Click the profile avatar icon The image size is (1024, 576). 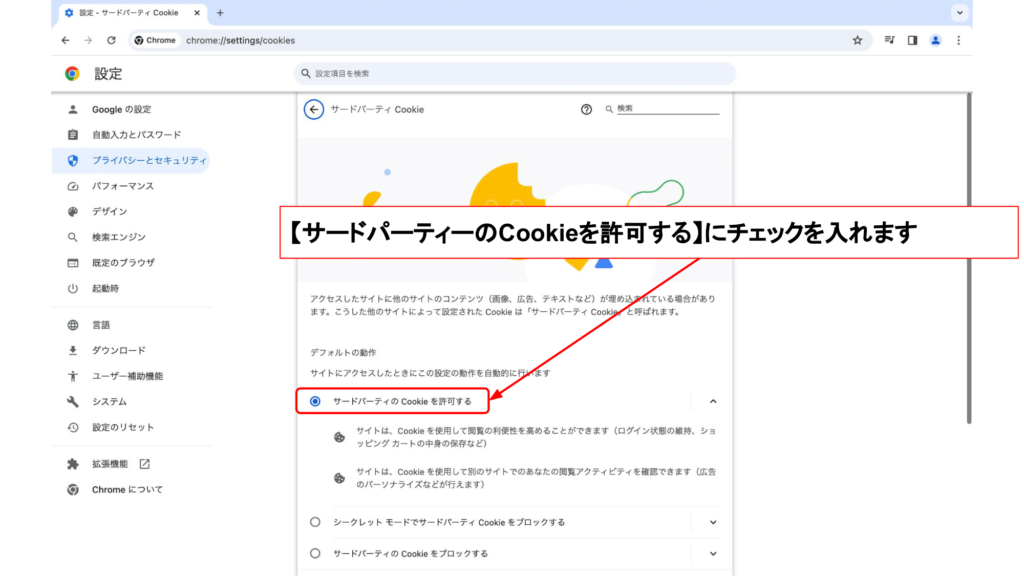click(935, 40)
